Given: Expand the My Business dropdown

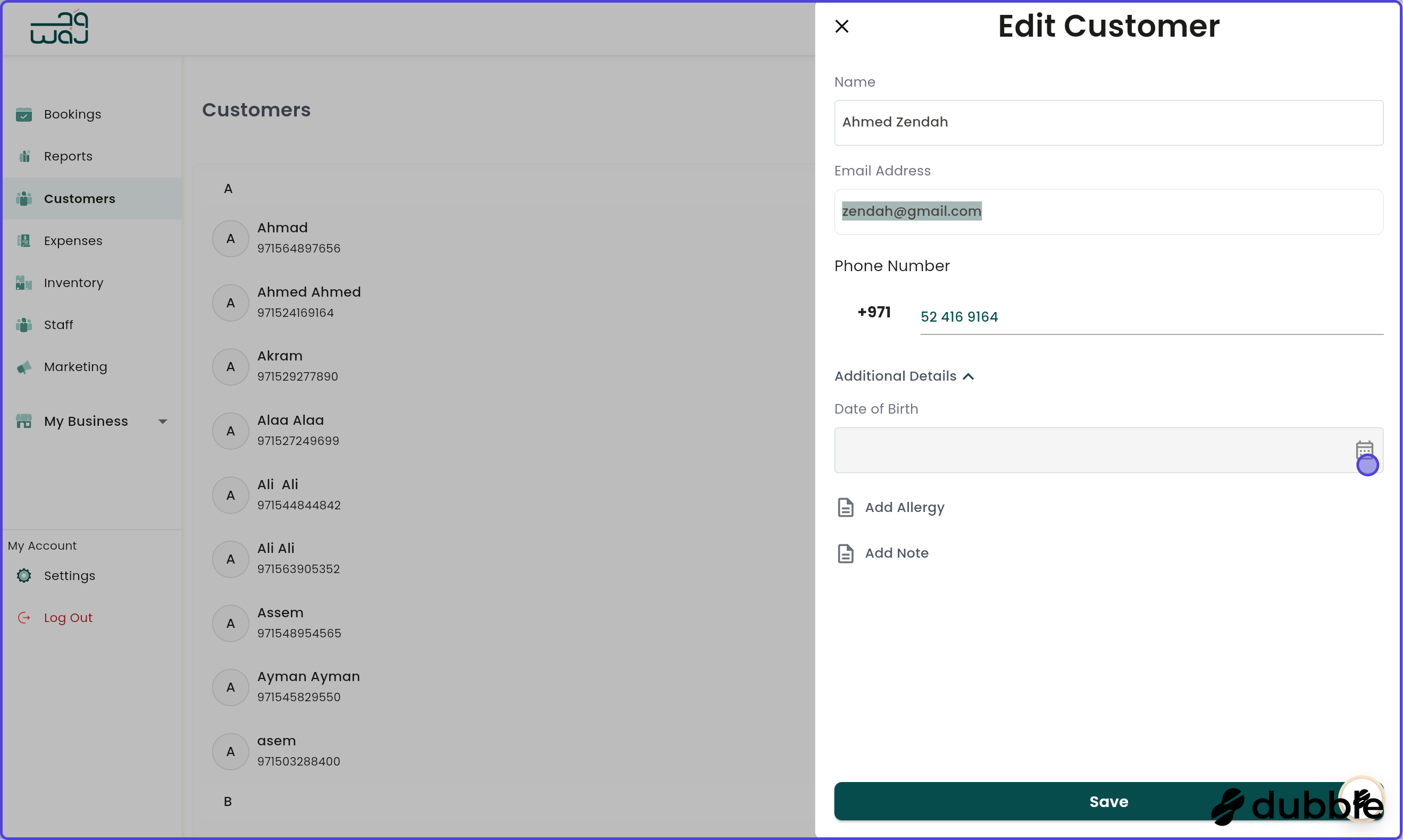Looking at the screenshot, I should [163, 421].
